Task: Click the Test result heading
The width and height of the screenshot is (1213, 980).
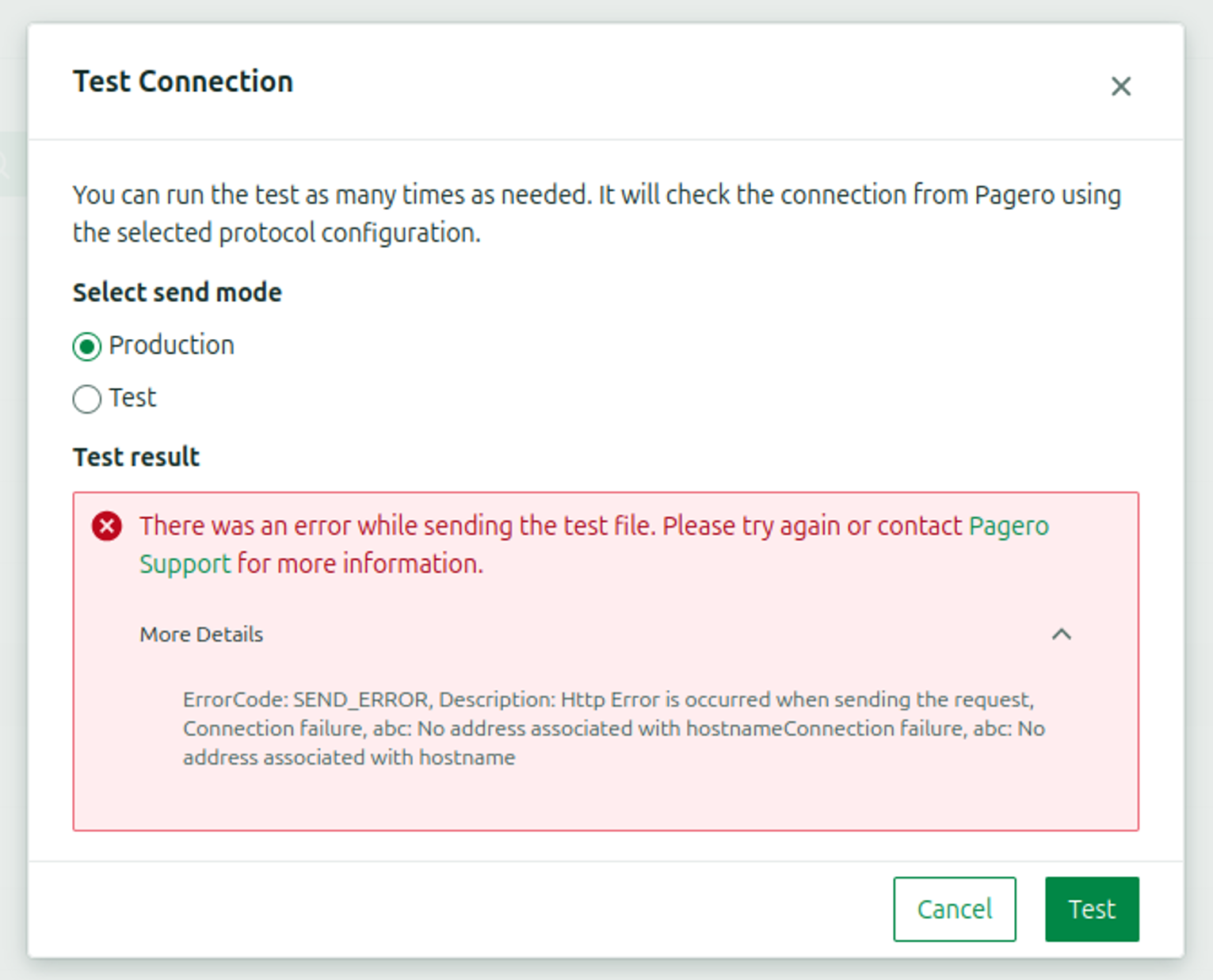Action: coord(136,457)
